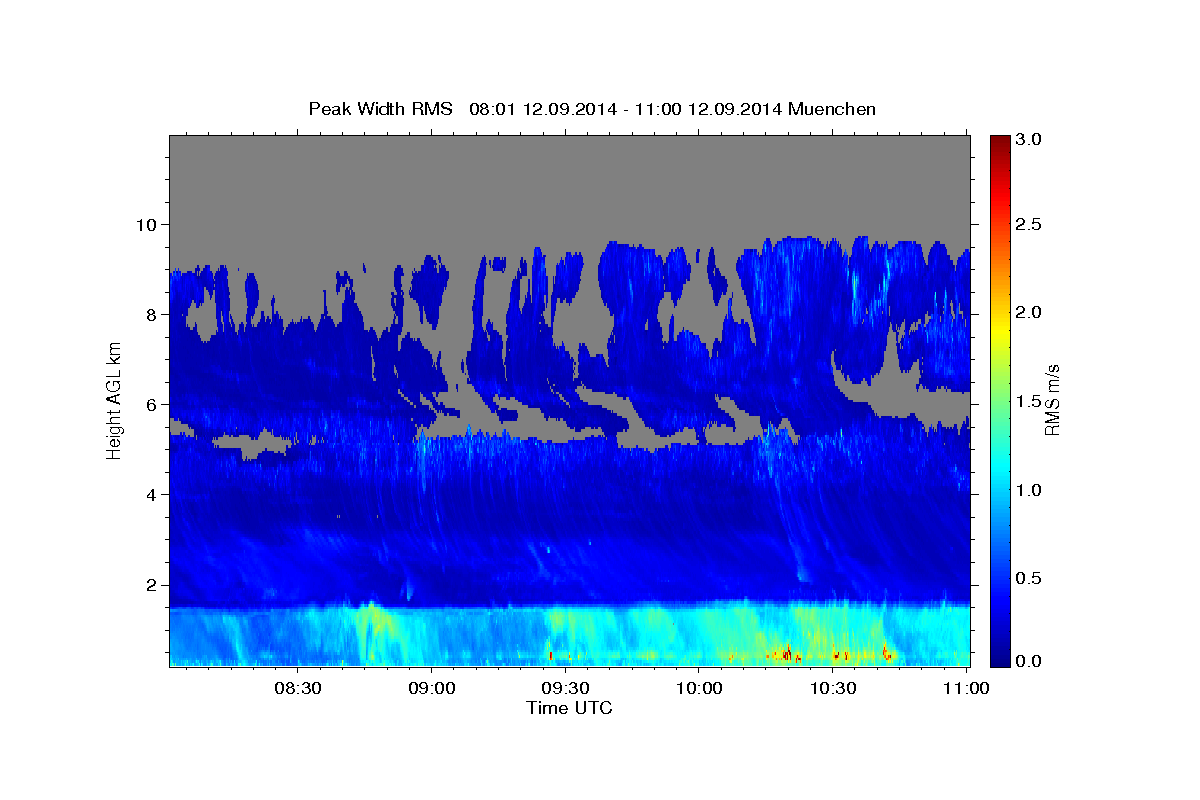
Task: Click the 10:00 time tick label
Action: click(699, 688)
